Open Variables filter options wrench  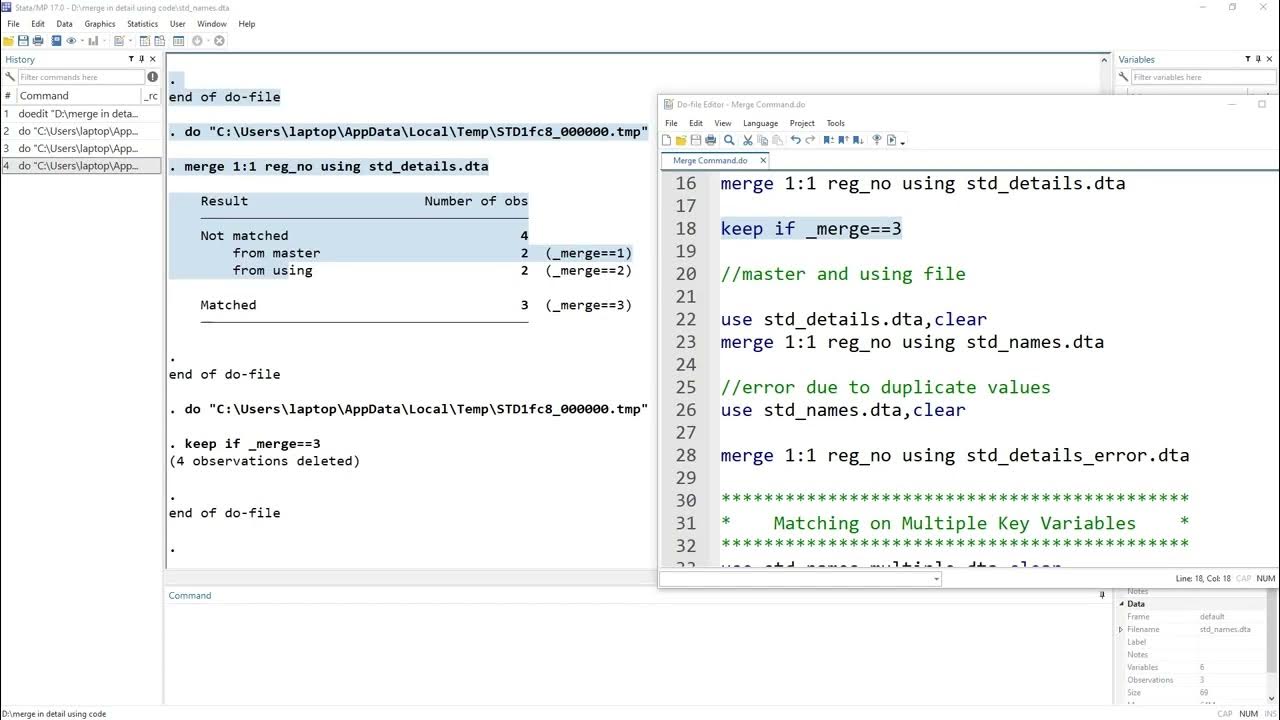(x=1124, y=77)
